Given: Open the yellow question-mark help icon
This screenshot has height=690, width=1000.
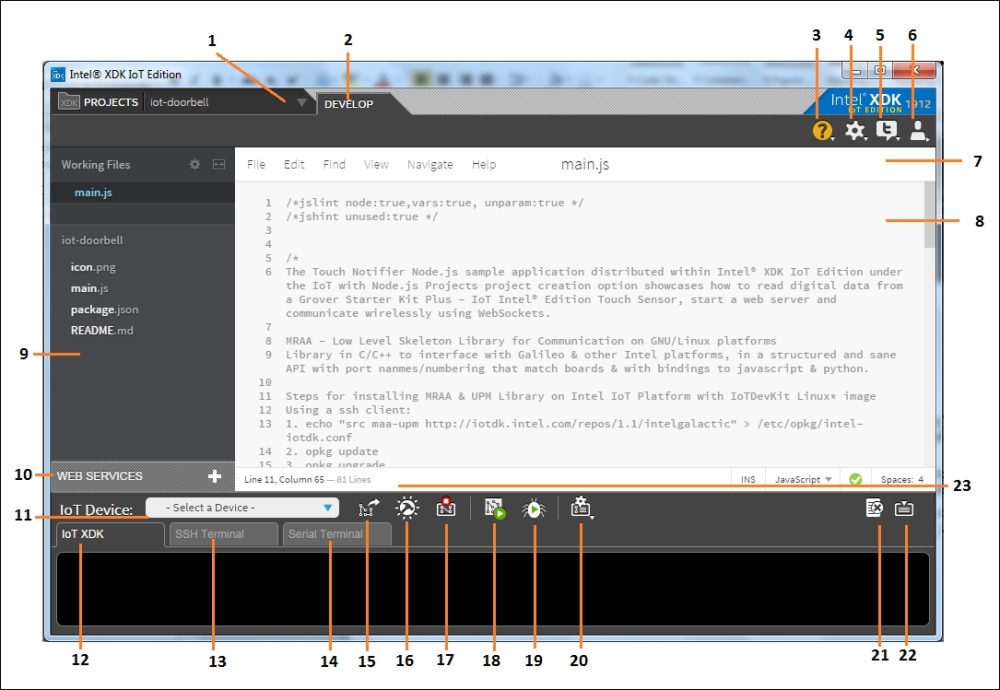Looking at the screenshot, I should click(822, 131).
